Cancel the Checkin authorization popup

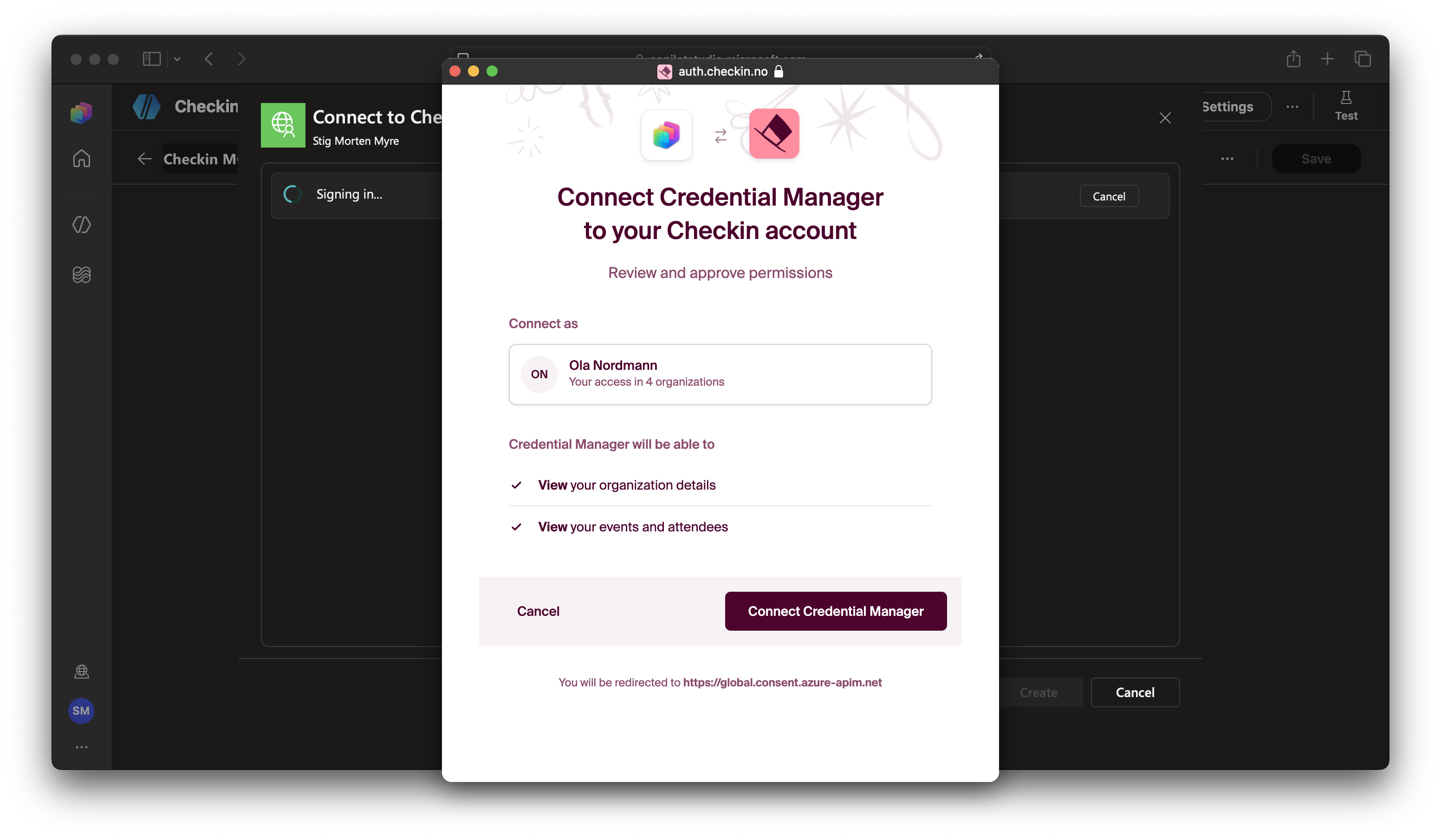tap(538, 611)
